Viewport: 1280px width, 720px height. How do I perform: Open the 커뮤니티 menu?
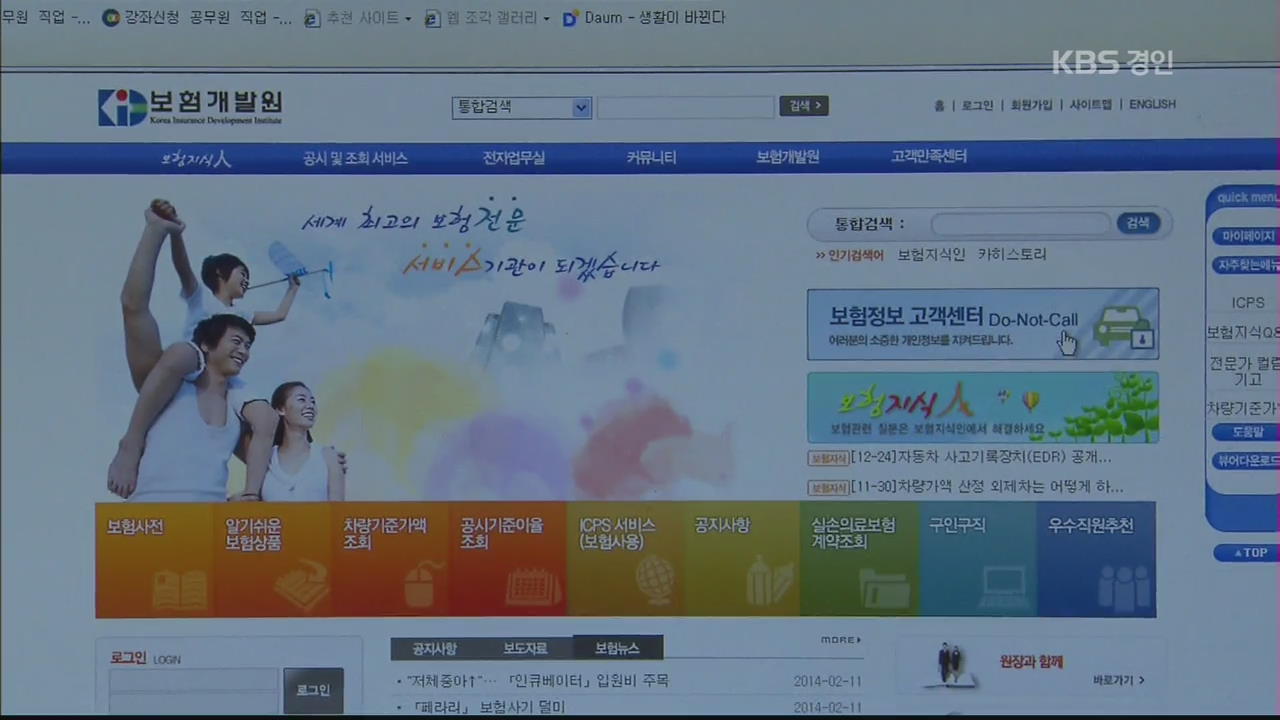(x=651, y=158)
